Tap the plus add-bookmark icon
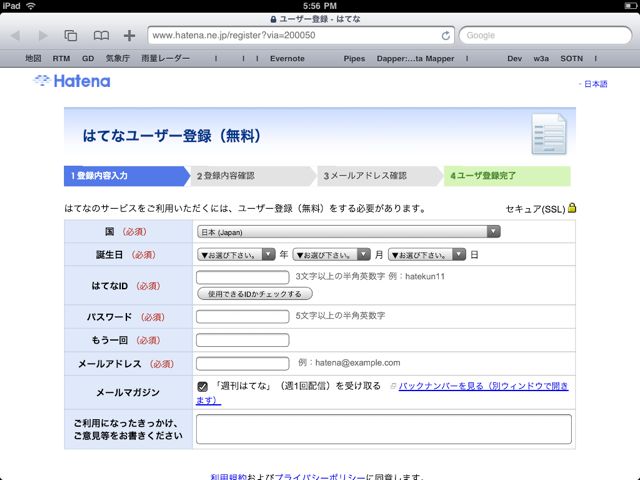Image resolution: width=640 pixels, height=480 pixels. pos(129,36)
